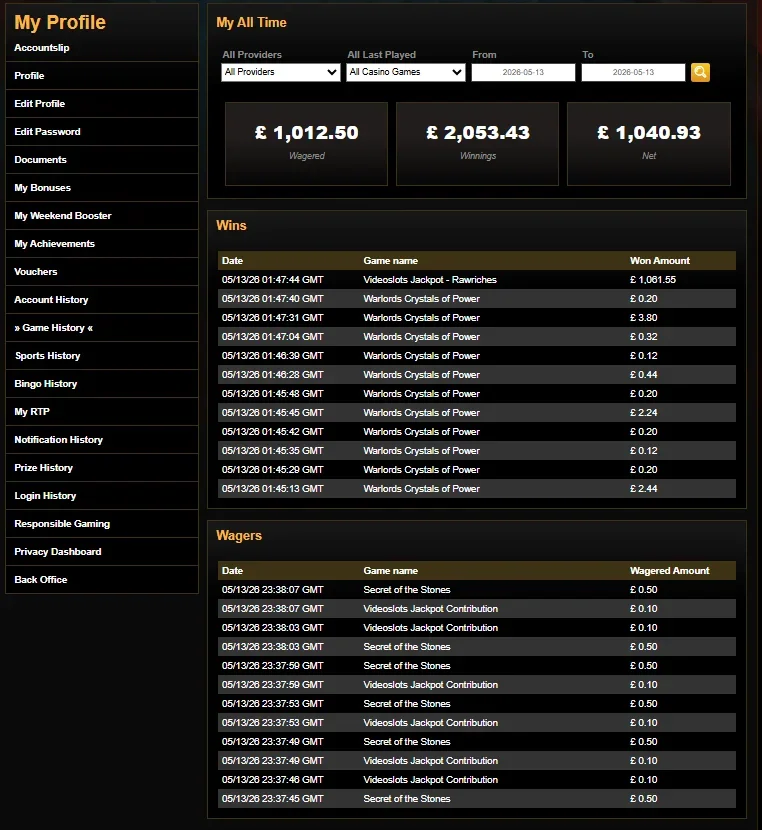Viewport: 762px width, 830px height.
Task: Select the Game History menu item
Action: click(x=102, y=328)
